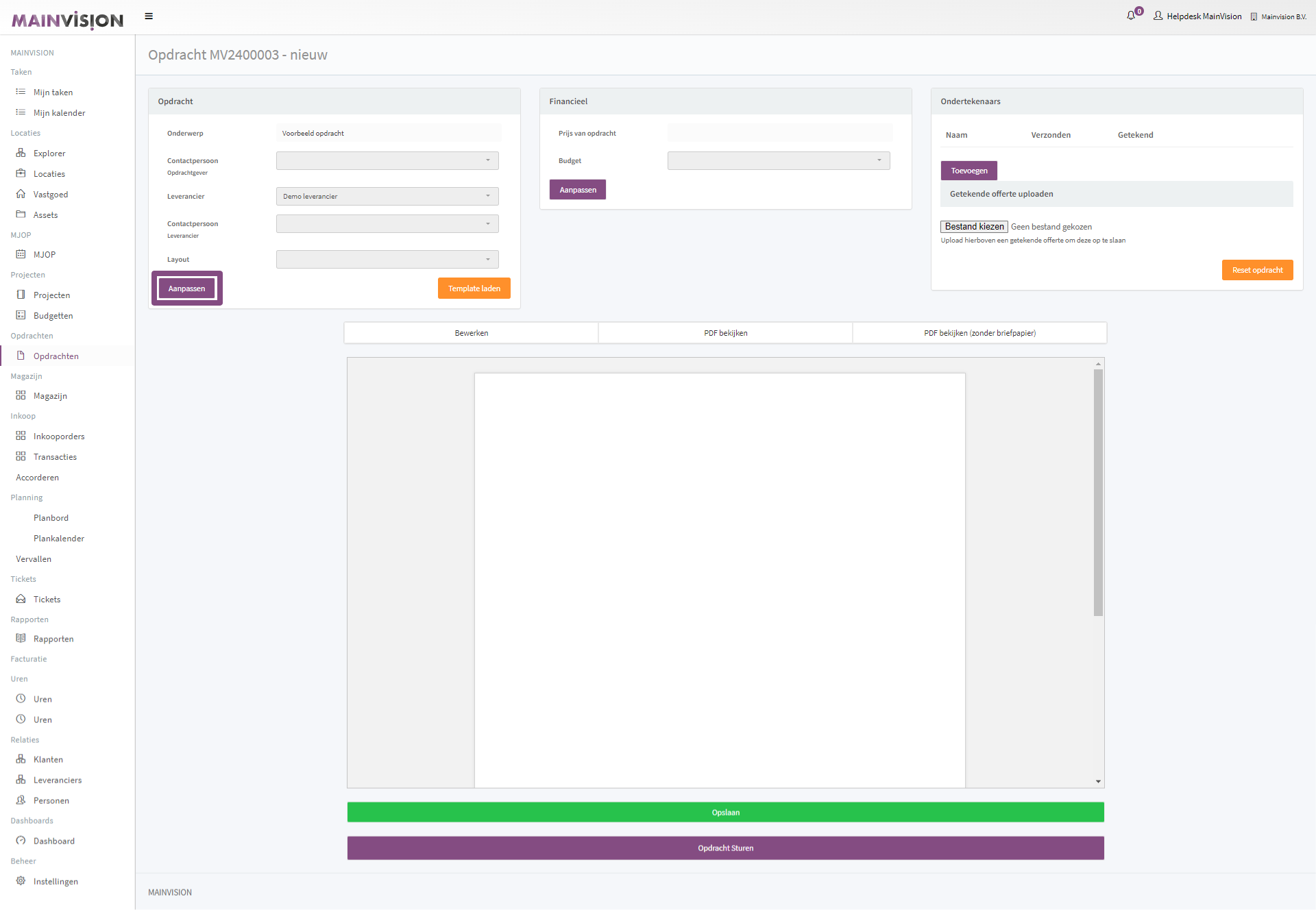Viewport: 1316px width, 910px height.
Task: Click the Onderwerp input field
Action: (389, 133)
